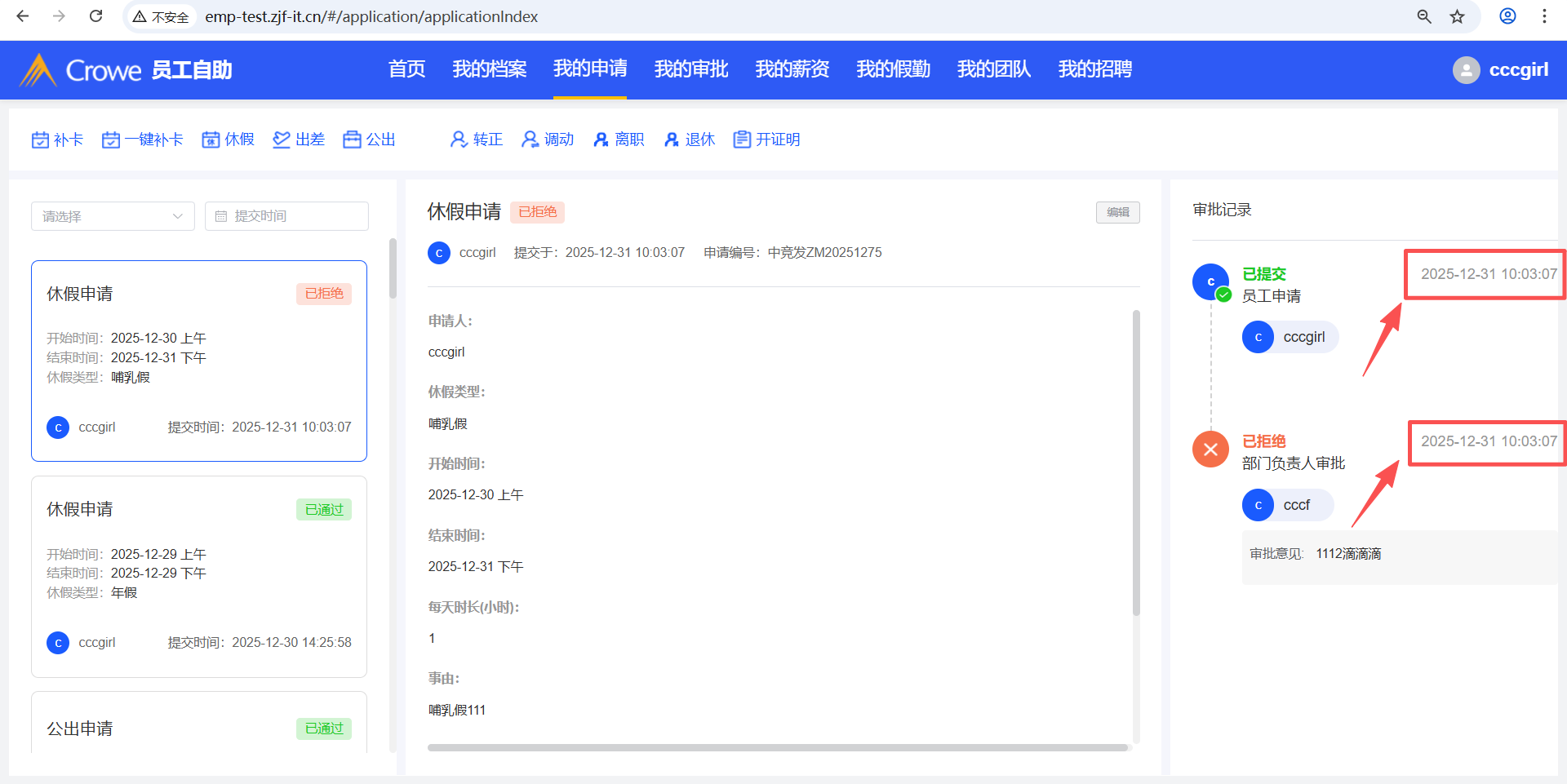1567x784 pixels.
Task: Start a 补卡 application
Action: click(57, 140)
